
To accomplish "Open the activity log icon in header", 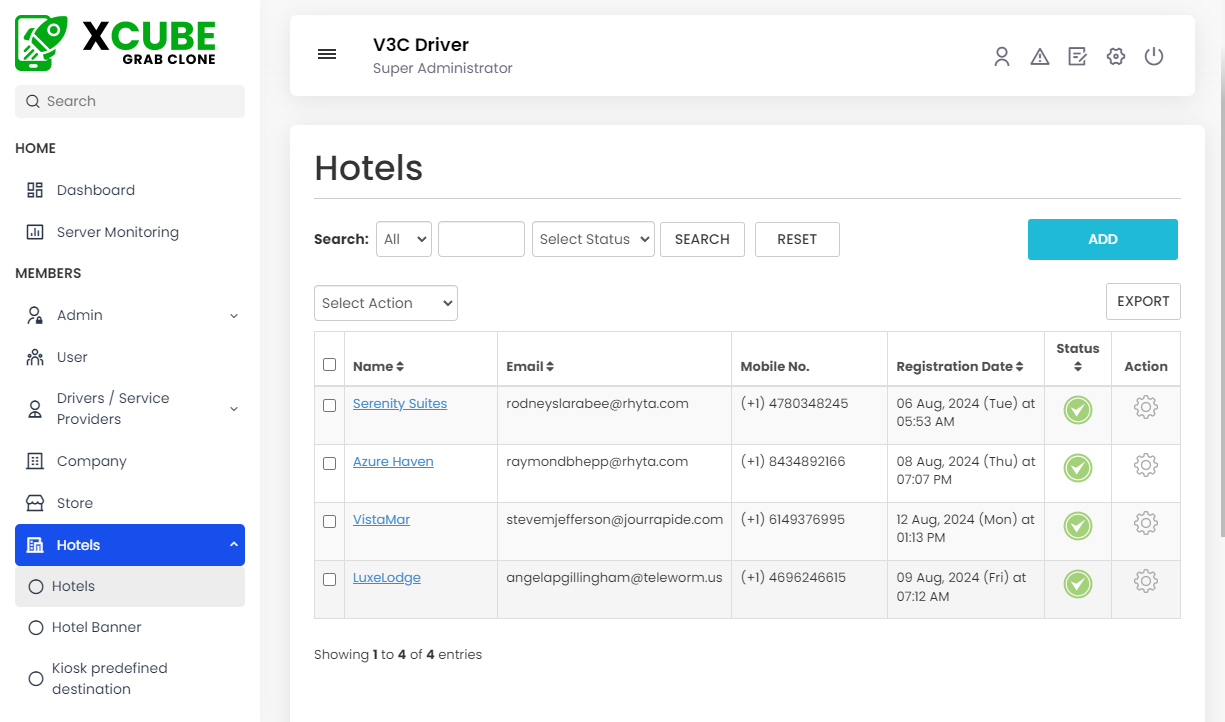I will point(1077,56).
